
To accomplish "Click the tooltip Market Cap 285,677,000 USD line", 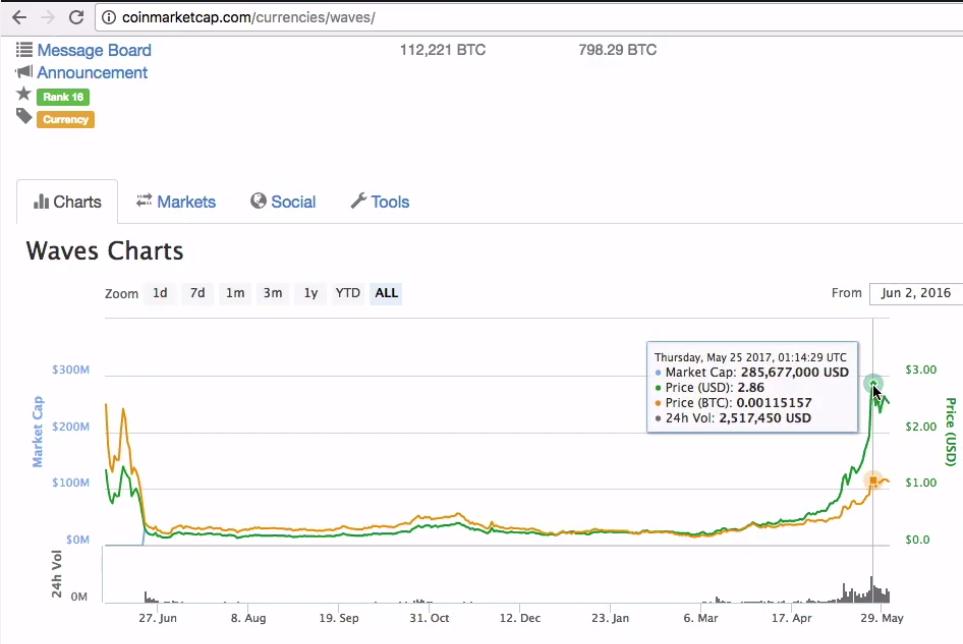I will [x=752, y=372].
